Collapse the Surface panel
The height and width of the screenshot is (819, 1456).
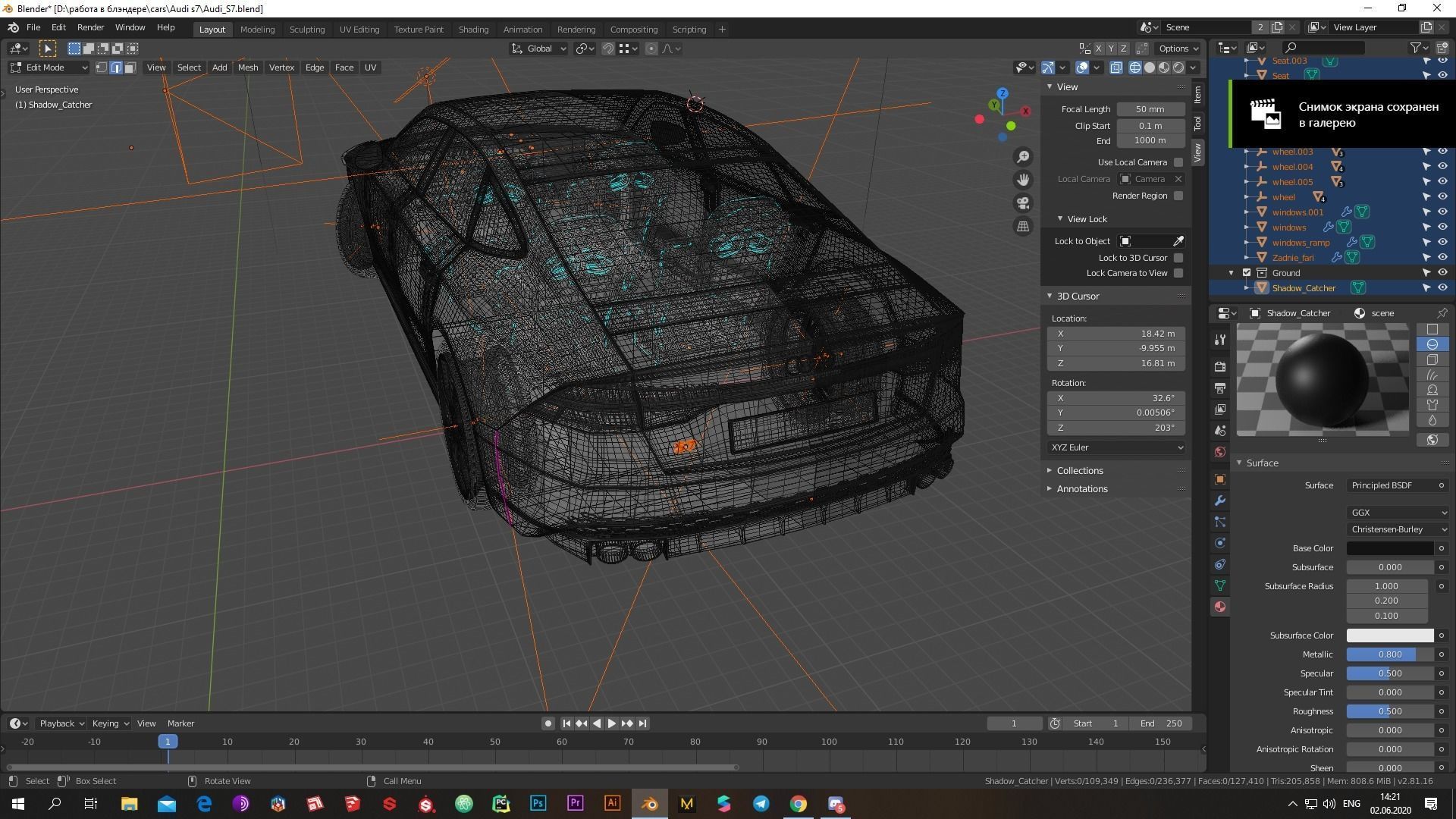pyautogui.click(x=1262, y=463)
